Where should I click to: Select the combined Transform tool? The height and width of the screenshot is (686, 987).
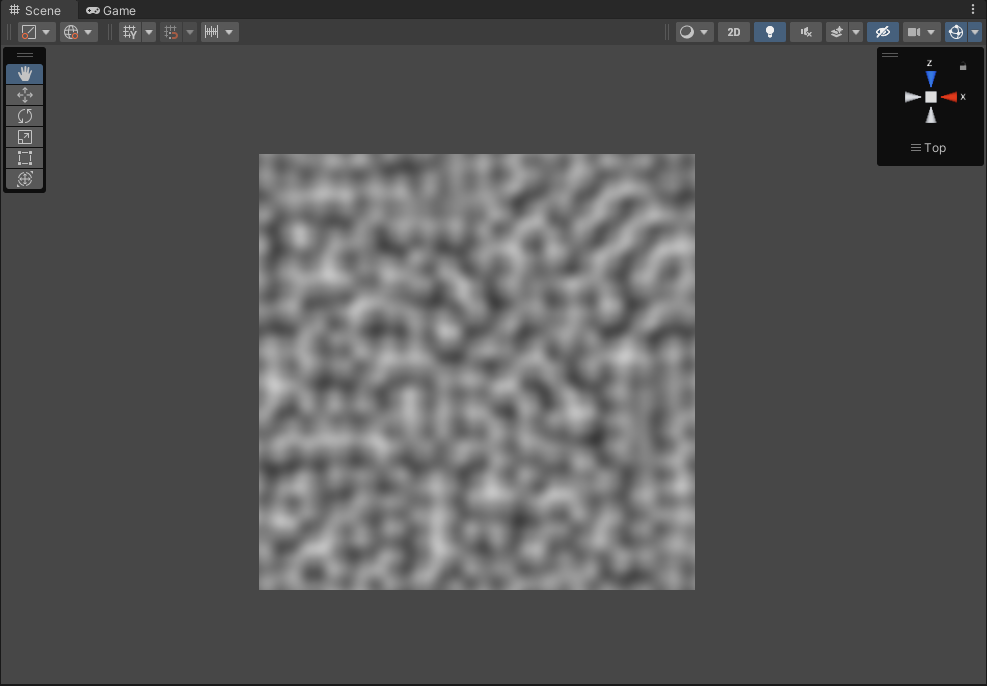click(x=24, y=179)
